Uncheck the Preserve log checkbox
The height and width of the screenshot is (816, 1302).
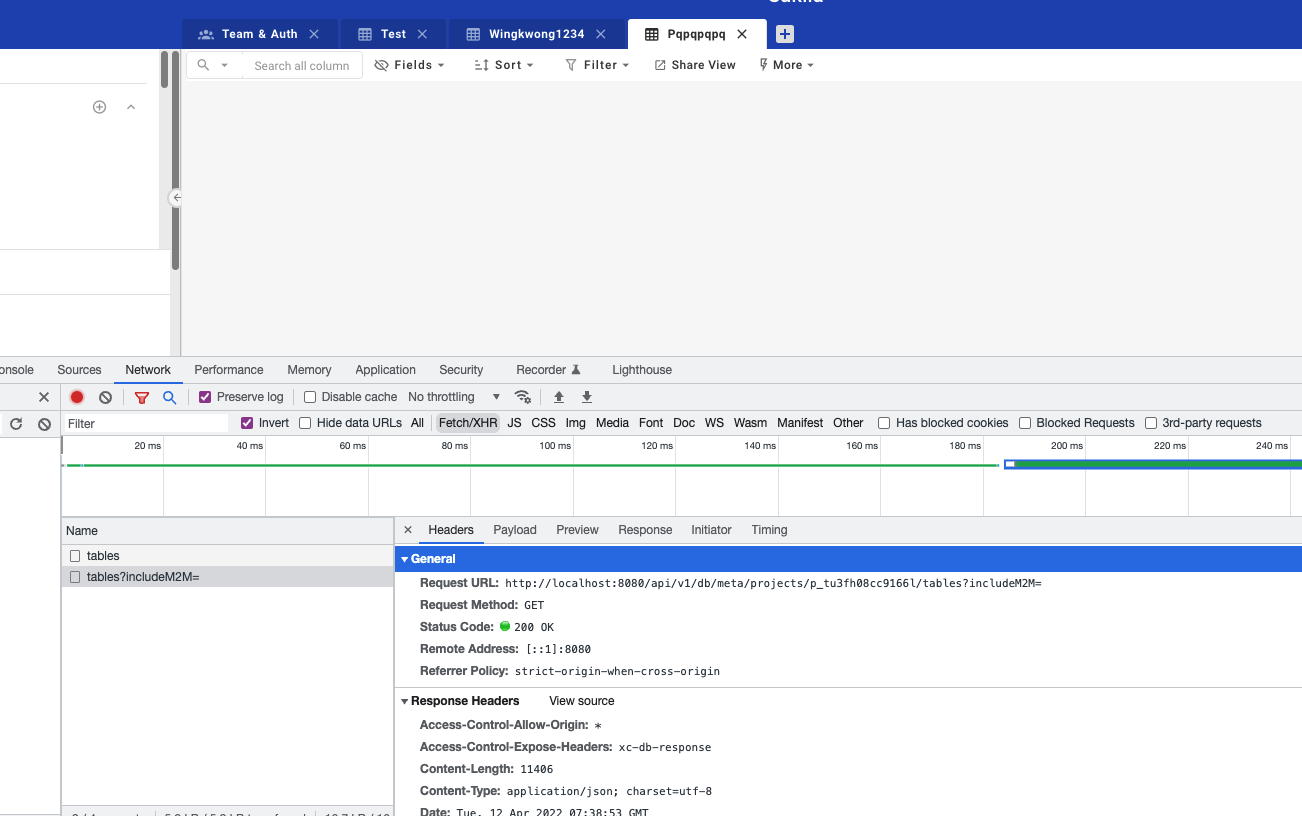click(x=205, y=396)
